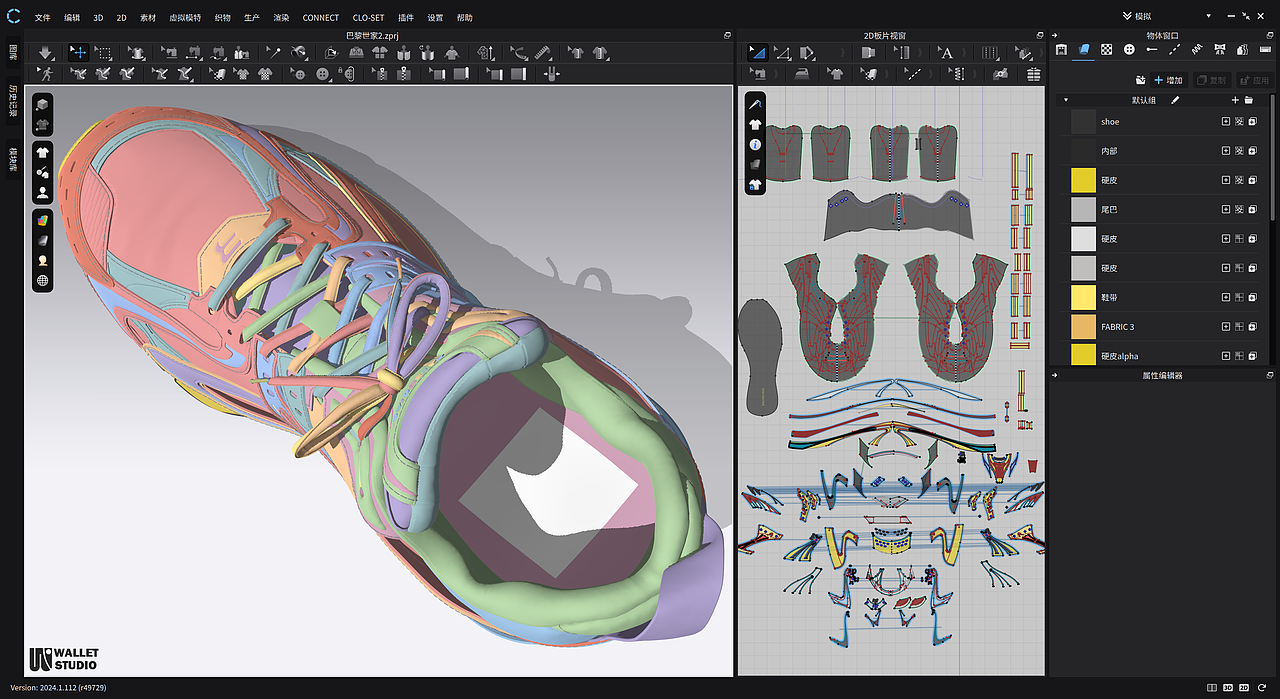Select the Pin needle tool in 3D toolbar
Screen dimensions: 1280x699
coord(273,53)
